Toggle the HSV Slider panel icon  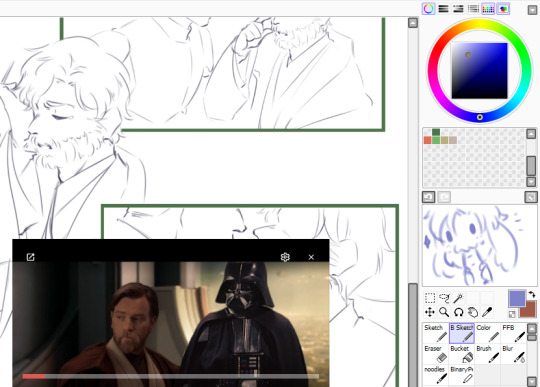458,9
